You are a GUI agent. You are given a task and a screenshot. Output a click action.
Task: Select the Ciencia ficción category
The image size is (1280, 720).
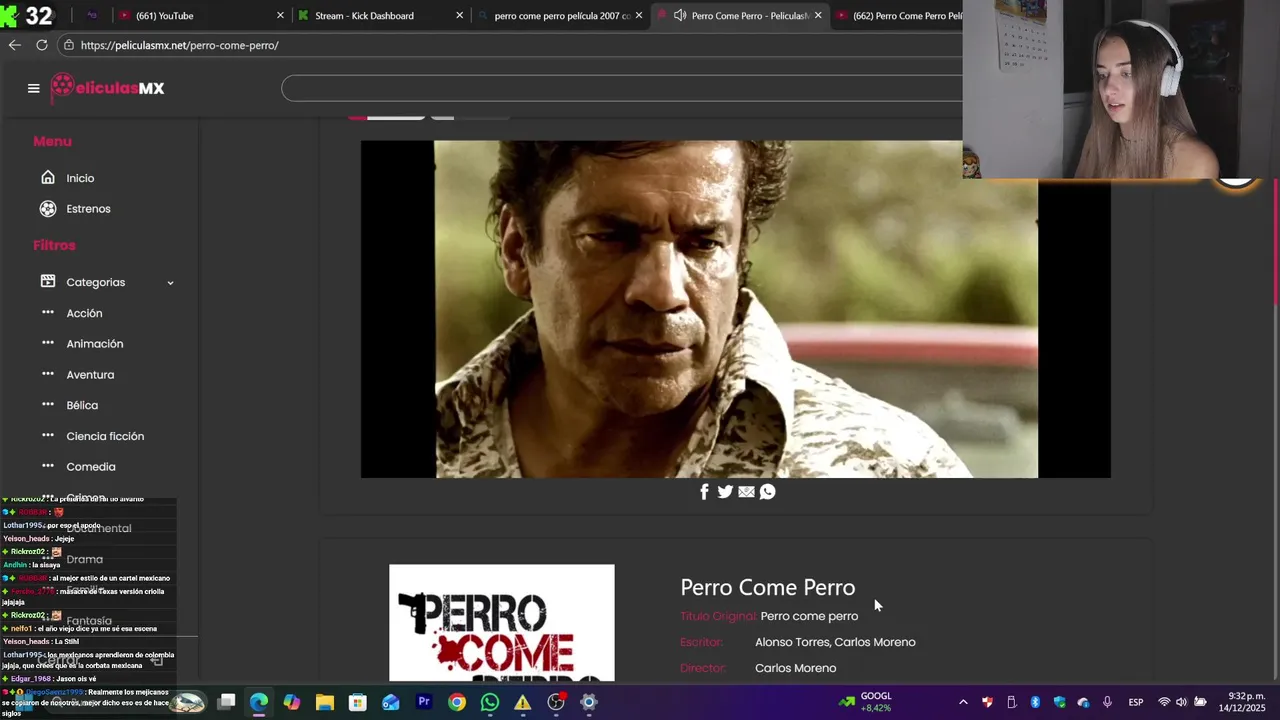click(x=105, y=436)
